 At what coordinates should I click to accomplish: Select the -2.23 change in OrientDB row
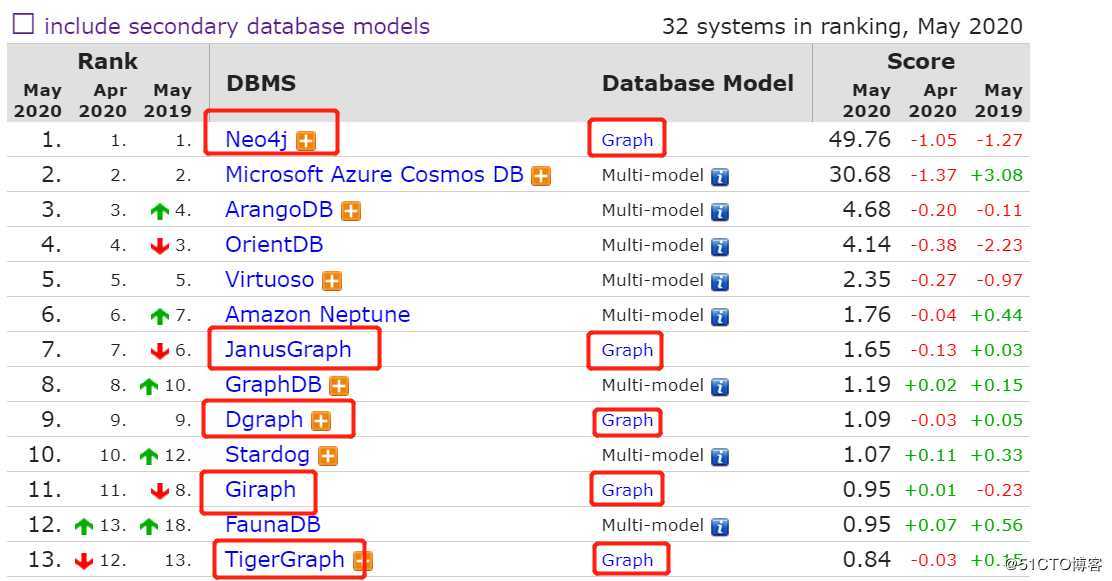(999, 245)
